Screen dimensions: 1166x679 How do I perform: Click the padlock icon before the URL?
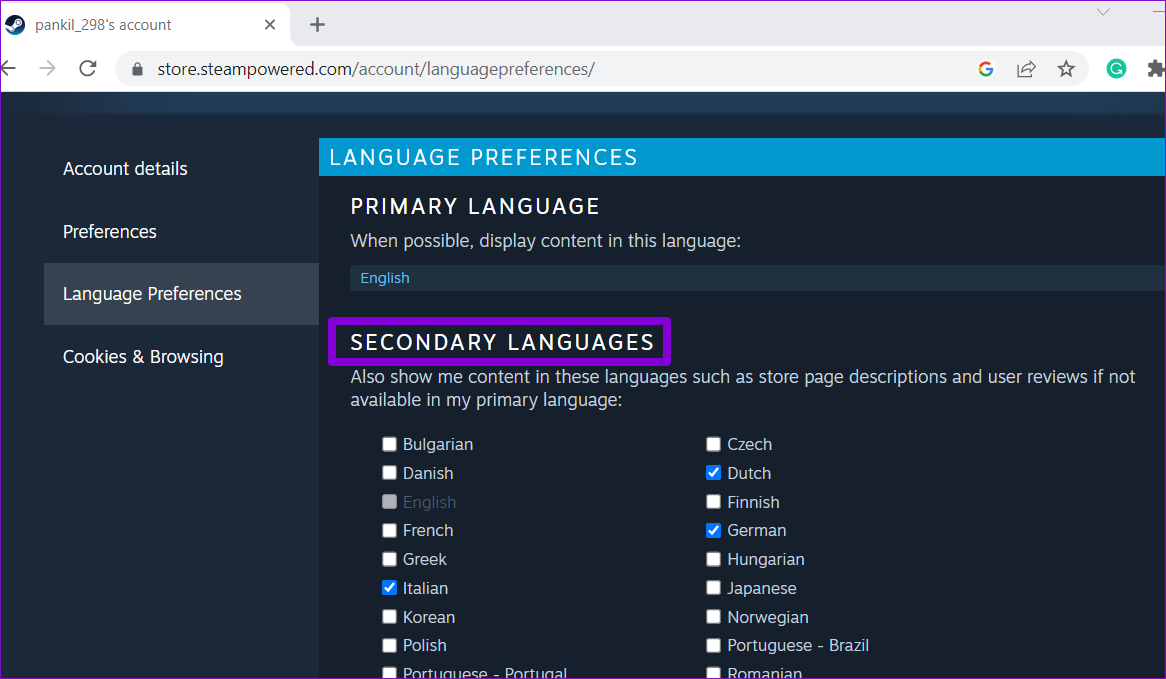pyautogui.click(x=137, y=69)
